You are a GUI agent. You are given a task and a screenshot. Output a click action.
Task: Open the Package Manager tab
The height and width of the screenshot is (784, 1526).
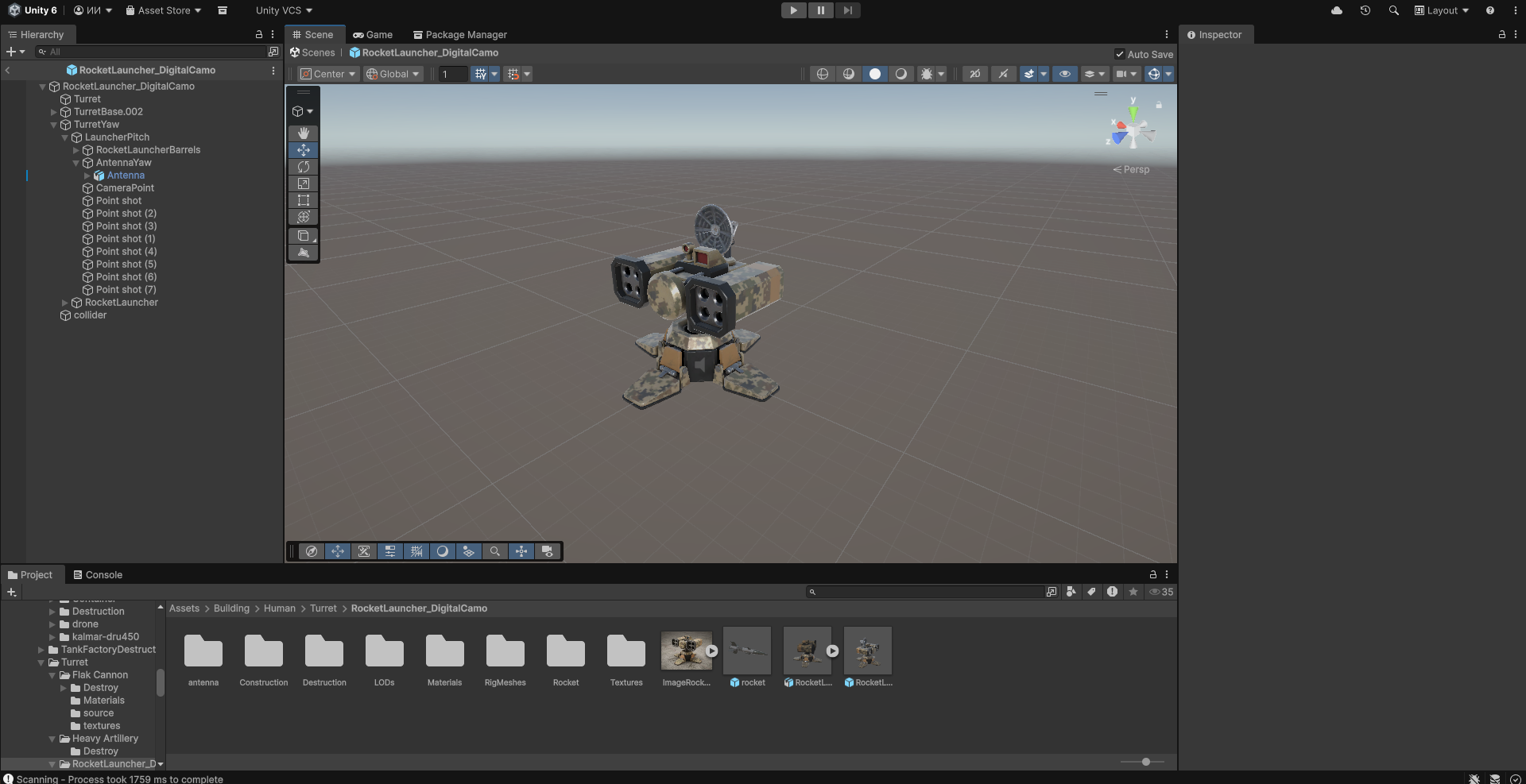click(460, 35)
